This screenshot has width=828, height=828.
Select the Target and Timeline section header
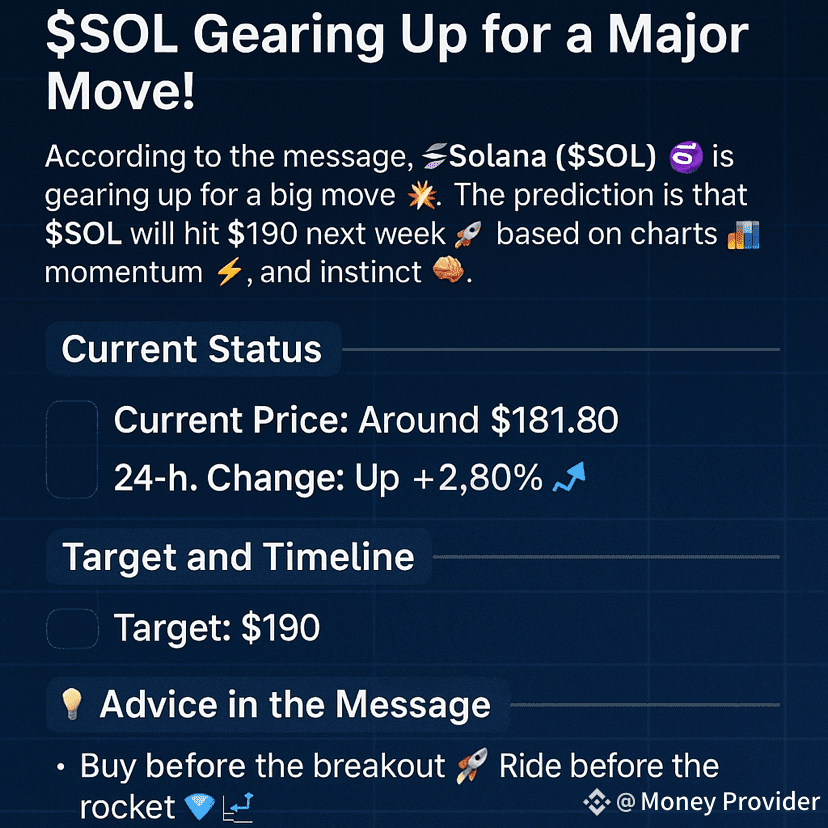point(239,557)
